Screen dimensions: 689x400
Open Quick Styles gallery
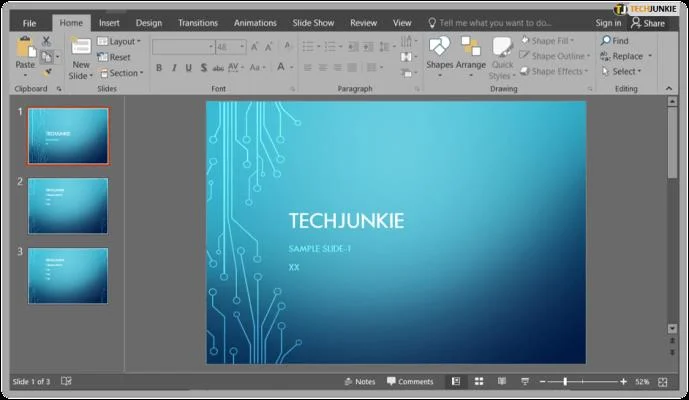pyautogui.click(x=502, y=58)
